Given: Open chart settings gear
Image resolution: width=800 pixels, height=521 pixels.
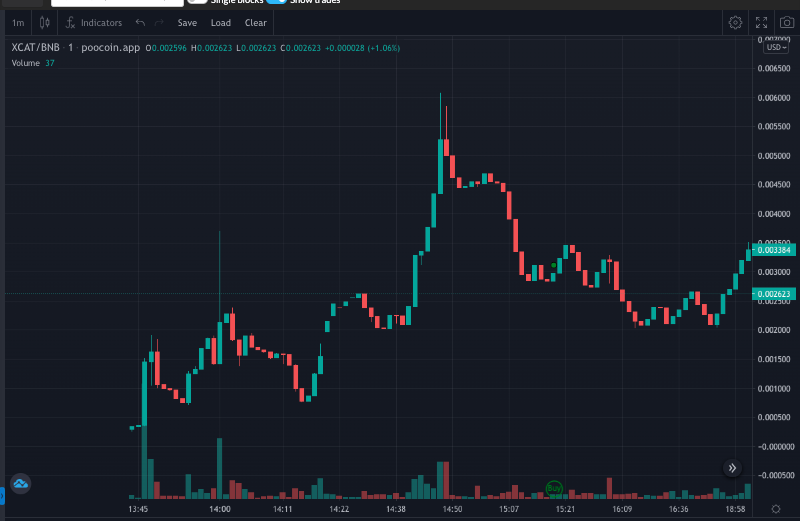Looking at the screenshot, I should pyautogui.click(x=735, y=22).
